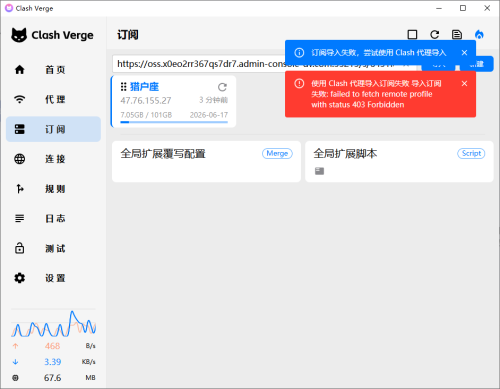The height and width of the screenshot is (389, 500).
Task: Click the upload arrow icon
Action: (15, 346)
